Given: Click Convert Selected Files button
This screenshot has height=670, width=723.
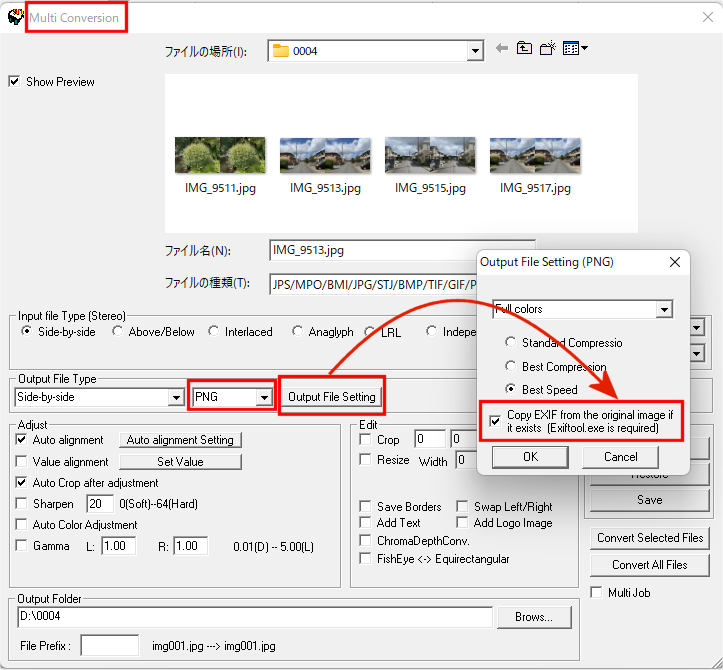Looking at the screenshot, I should click(x=649, y=538).
